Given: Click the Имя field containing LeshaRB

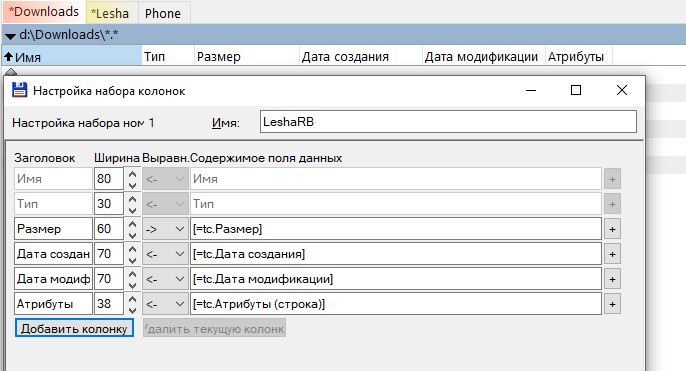Looking at the screenshot, I should click(x=448, y=122).
